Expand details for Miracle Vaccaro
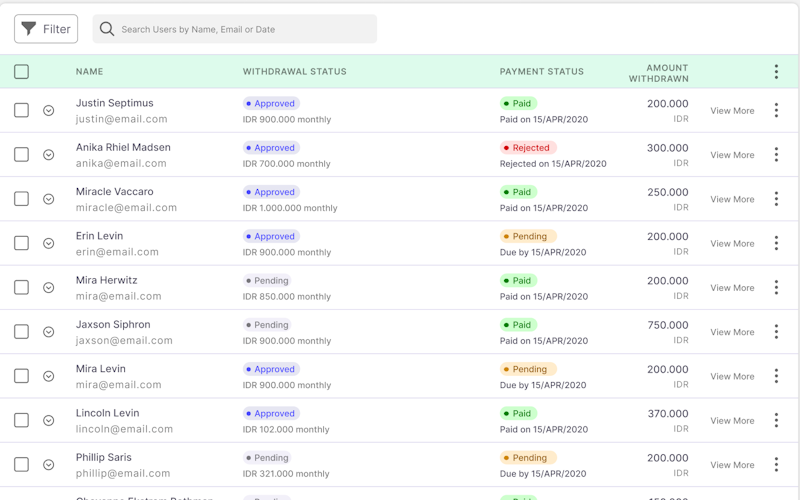 coord(48,199)
